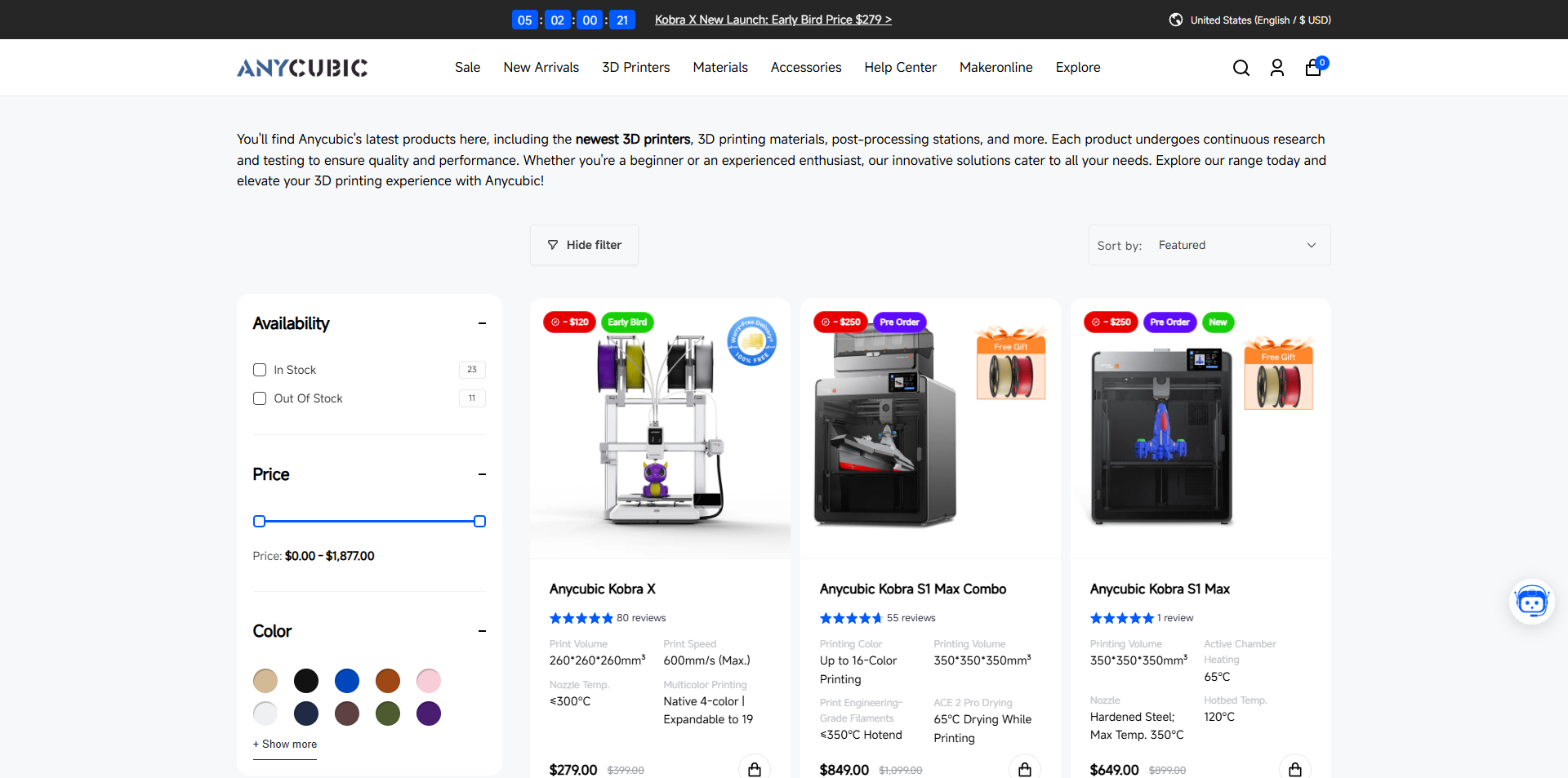Open the search bar via magnifier icon
Screen dimensions: 1568x778
[x=1241, y=68]
